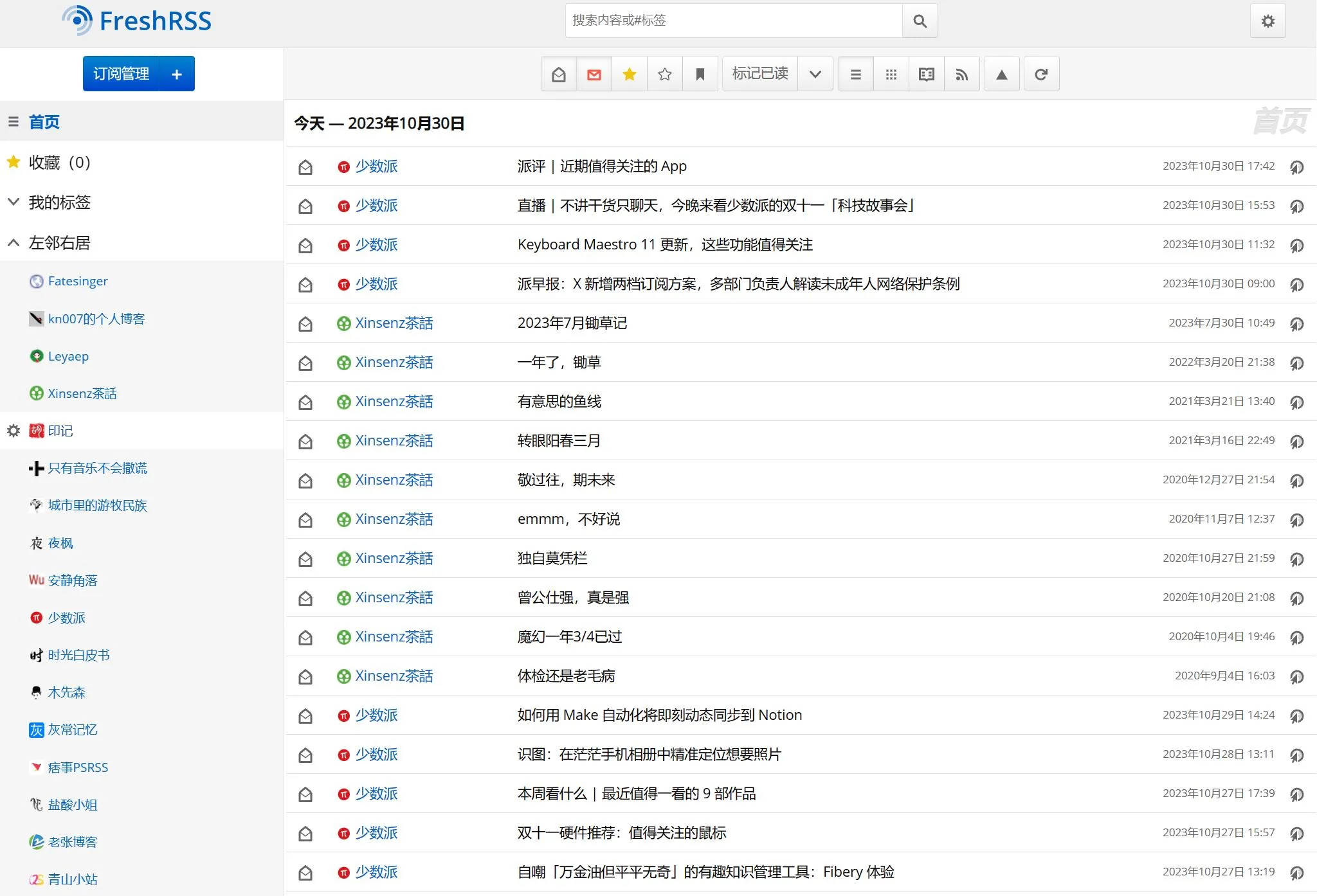Open original link of 曾公仕强 article
Viewport: 1317px width, 896px height.
point(1297,598)
